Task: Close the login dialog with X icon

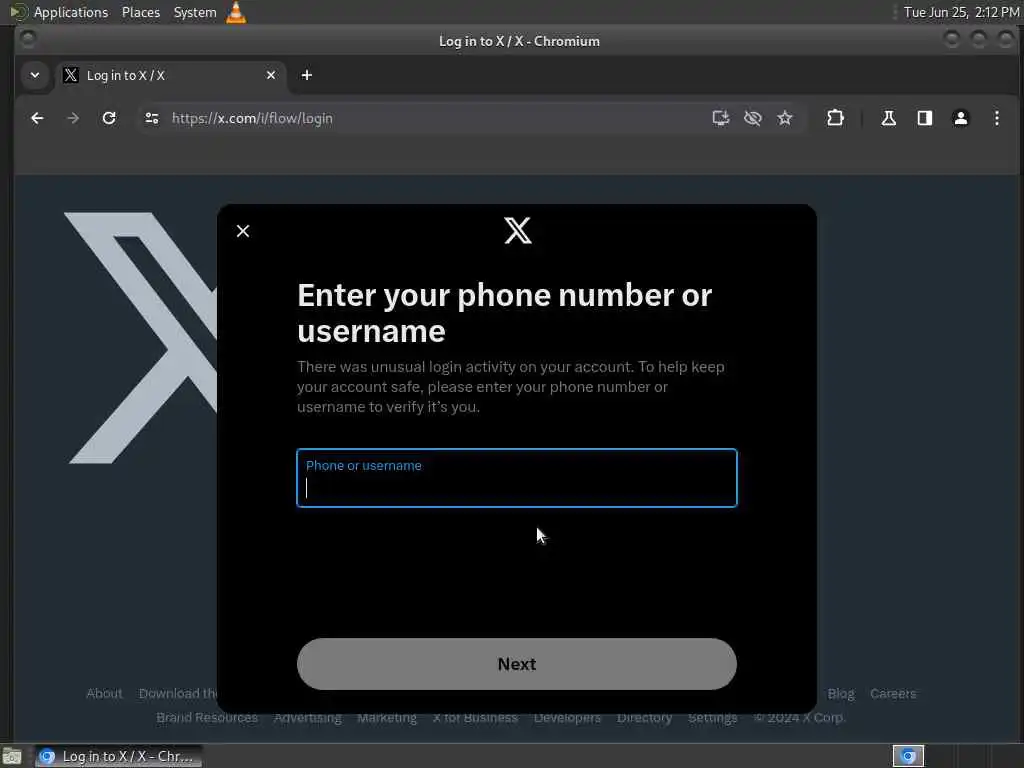Action: (243, 231)
